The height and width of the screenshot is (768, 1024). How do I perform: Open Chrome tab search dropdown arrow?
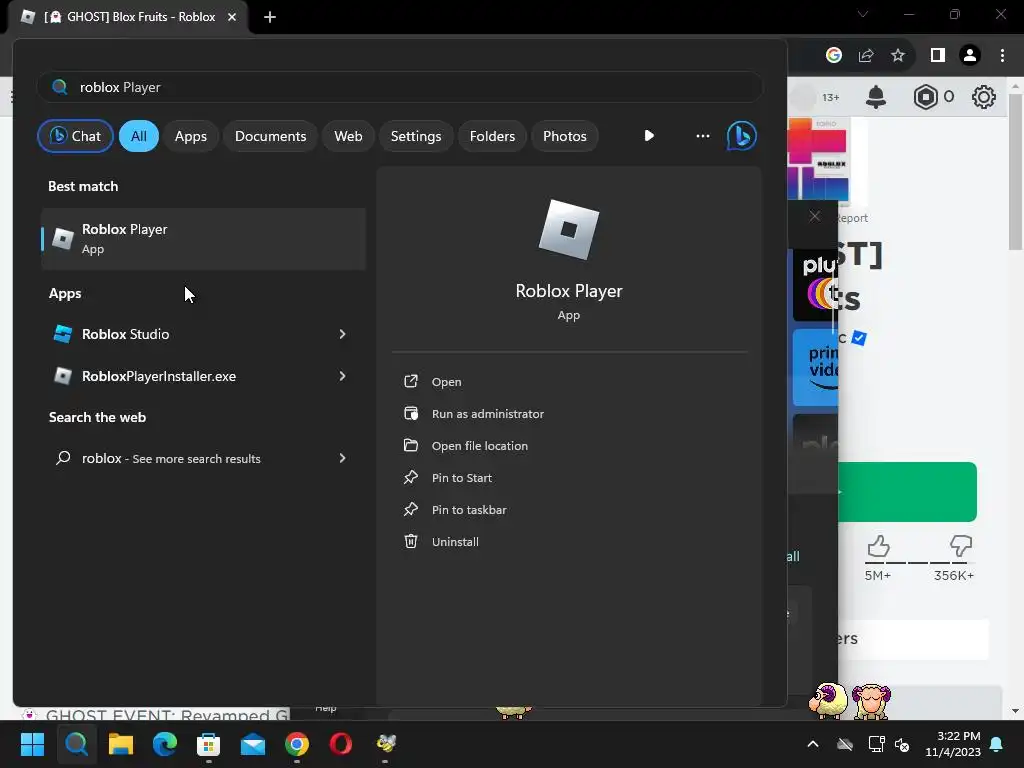[x=863, y=14]
